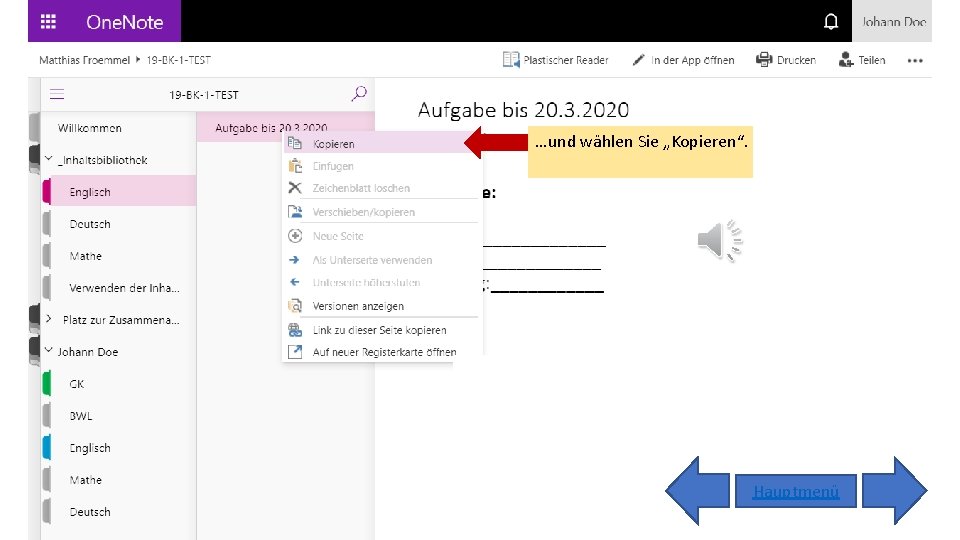Expand Platz zur Zusammena... section group
Image resolution: width=960 pixels, height=540 pixels.
[x=49, y=319]
